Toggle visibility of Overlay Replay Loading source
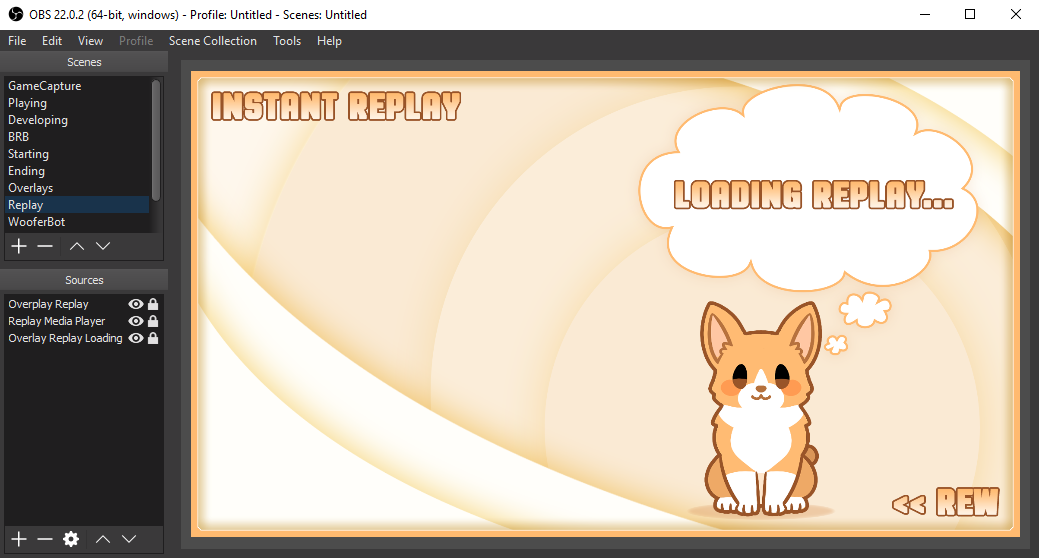The image size is (1039, 558). (136, 338)
